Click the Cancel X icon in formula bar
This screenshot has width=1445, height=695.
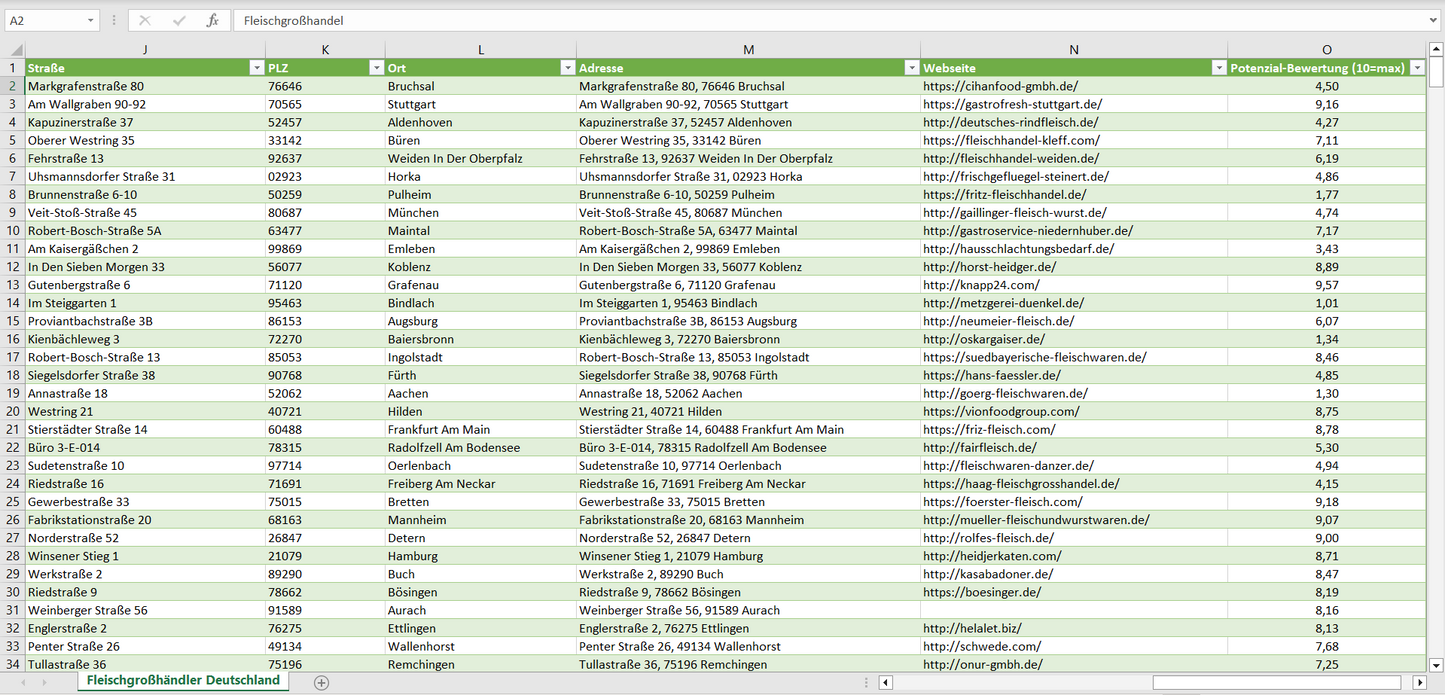(145, 20)
